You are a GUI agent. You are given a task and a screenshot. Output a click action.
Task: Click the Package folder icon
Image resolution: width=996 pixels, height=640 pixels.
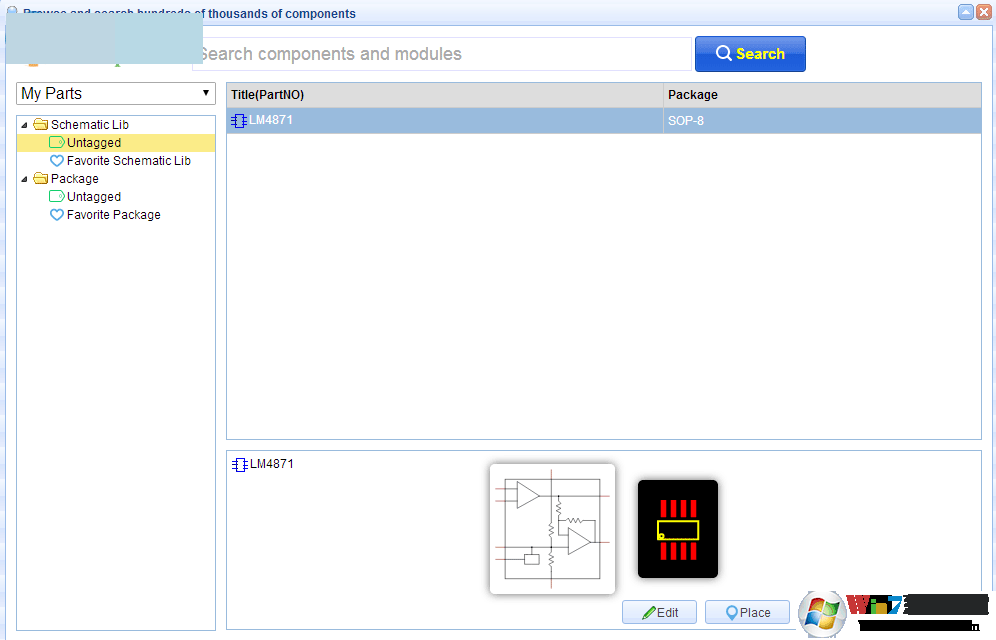40,179
